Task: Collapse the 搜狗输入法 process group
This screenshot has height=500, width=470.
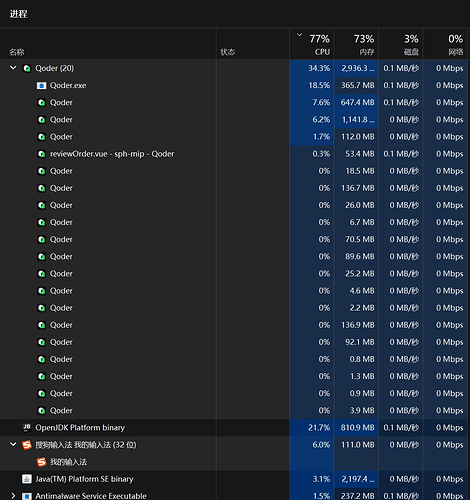Action: pos(13,444)
